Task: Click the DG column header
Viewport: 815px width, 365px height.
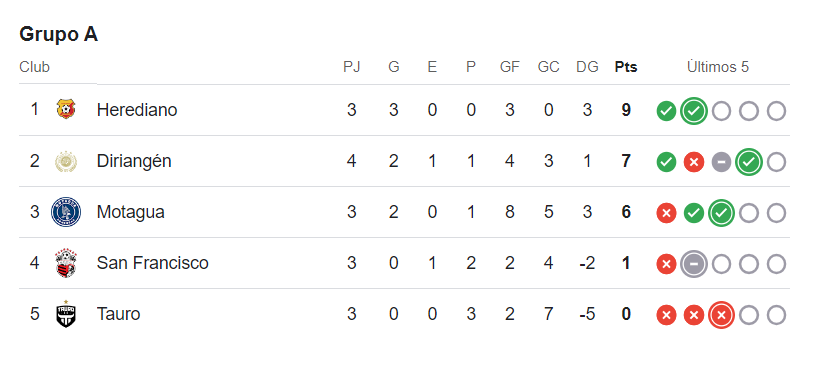Action: tap(587, 67)
